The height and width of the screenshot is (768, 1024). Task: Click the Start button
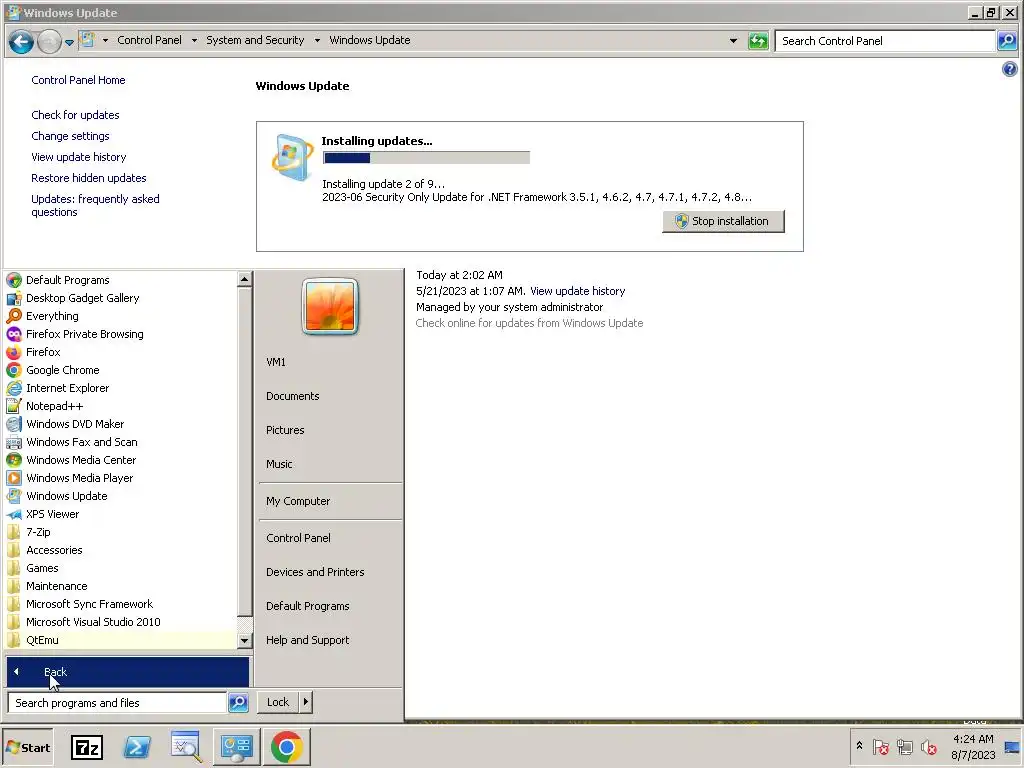27,748
